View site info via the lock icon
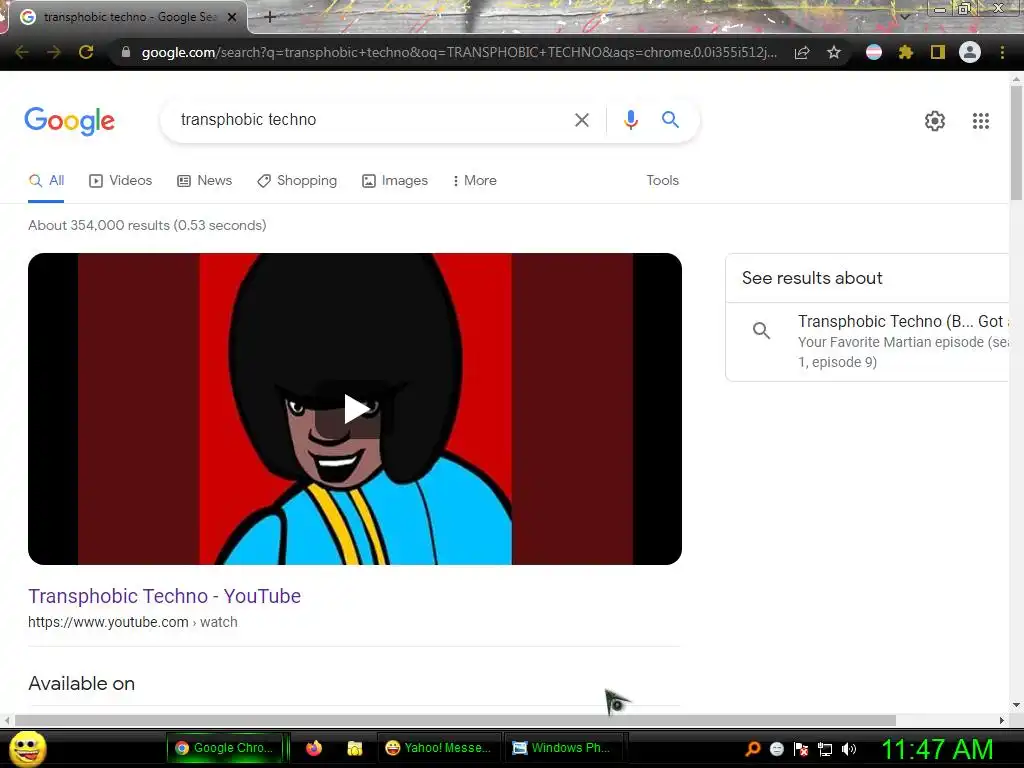1024x768 pixels. coord(125,52)
